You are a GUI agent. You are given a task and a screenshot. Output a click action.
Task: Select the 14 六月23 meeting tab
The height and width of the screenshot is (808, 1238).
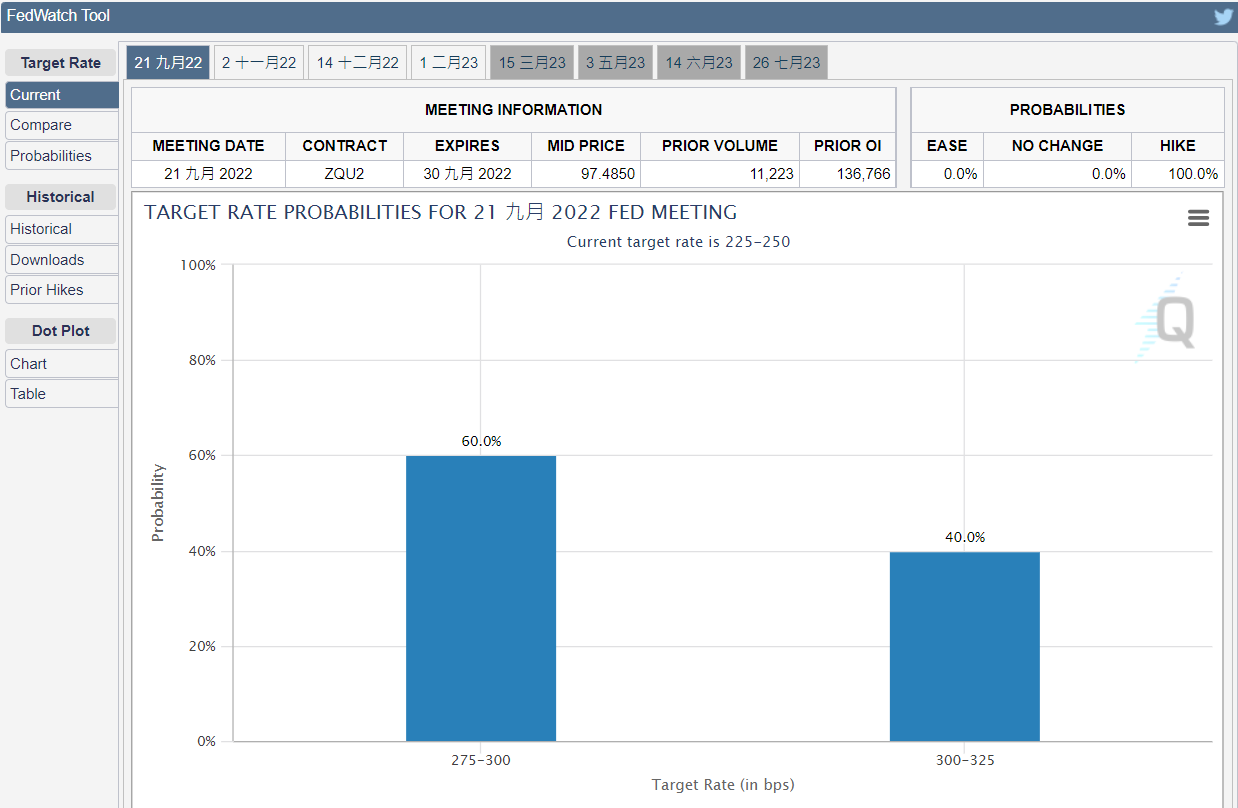(699, 62)
